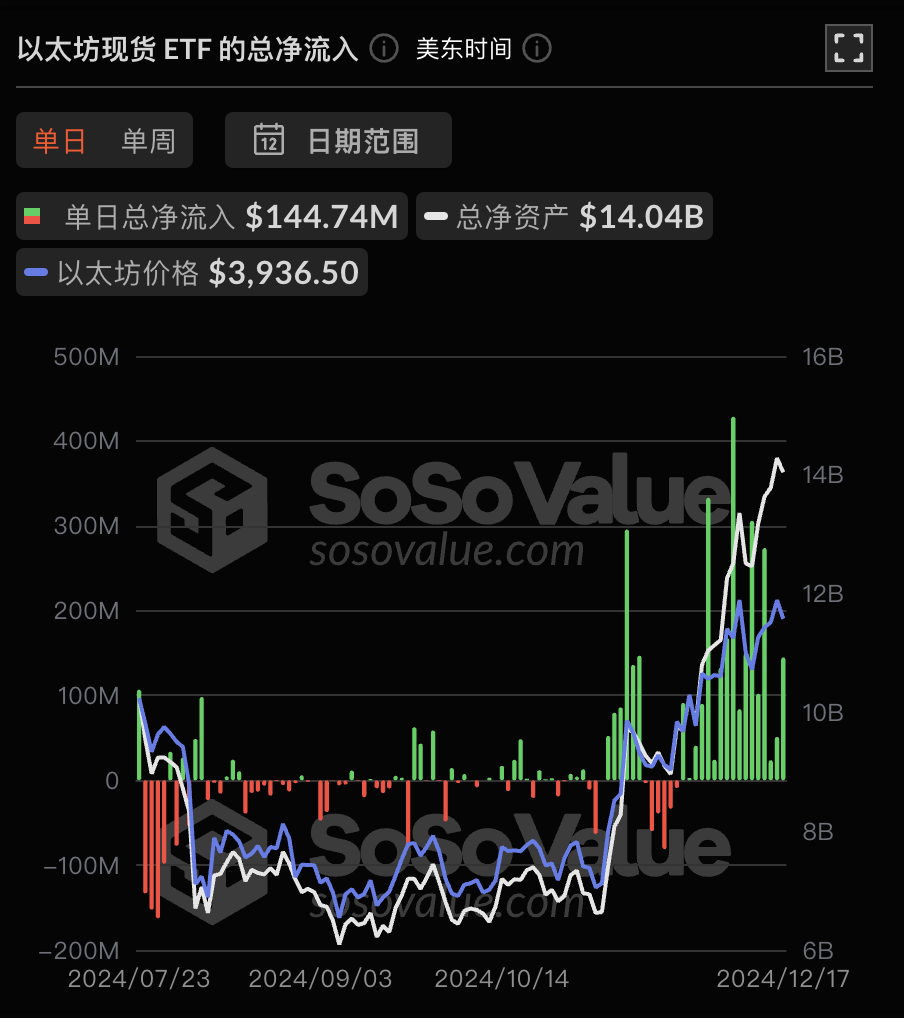Click the 14B right axis label
Image resolution: width=904 pixels, height=1018 pixels.
tap(822, 475)
